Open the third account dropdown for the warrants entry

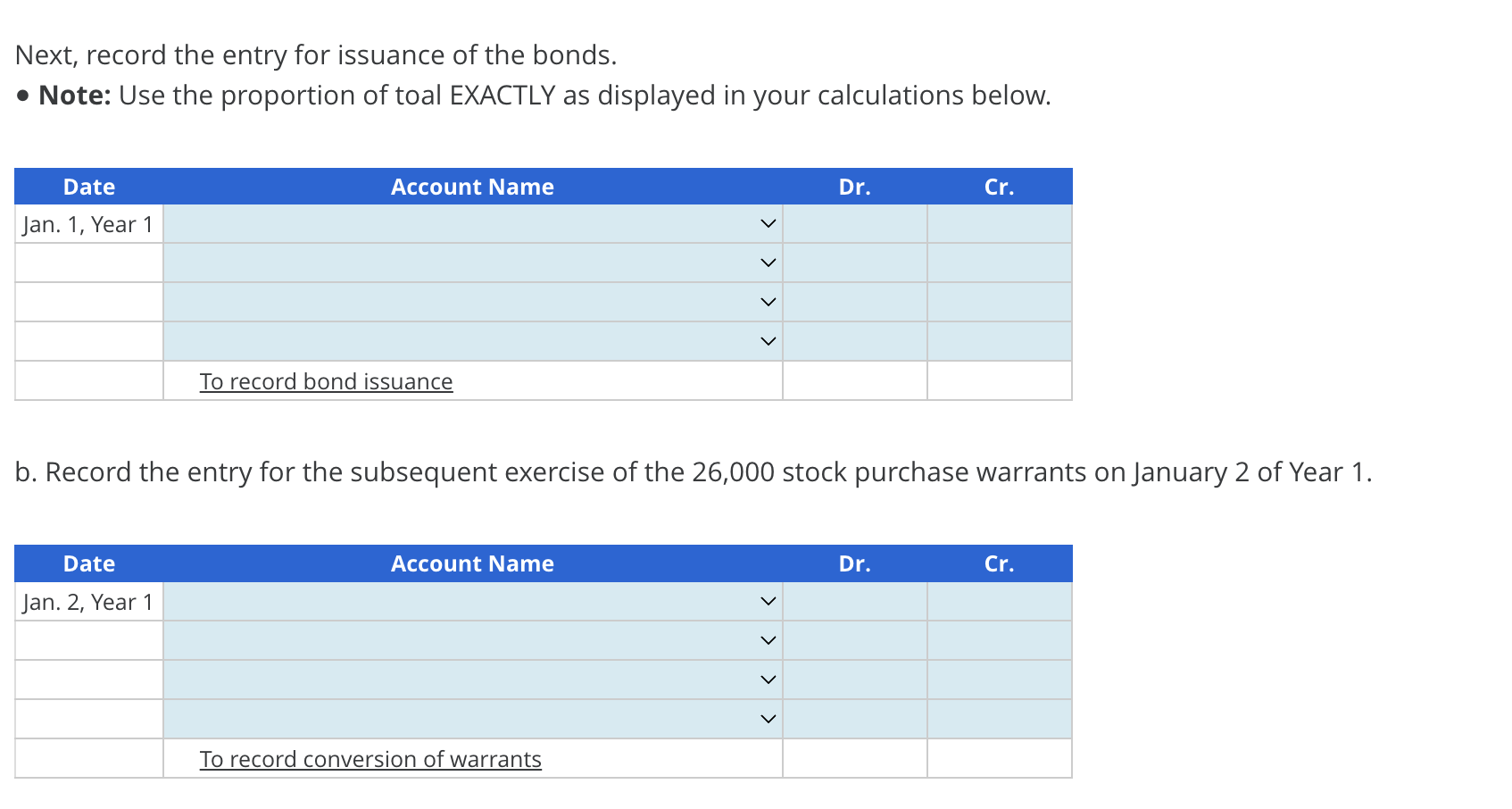click(768, 679)
